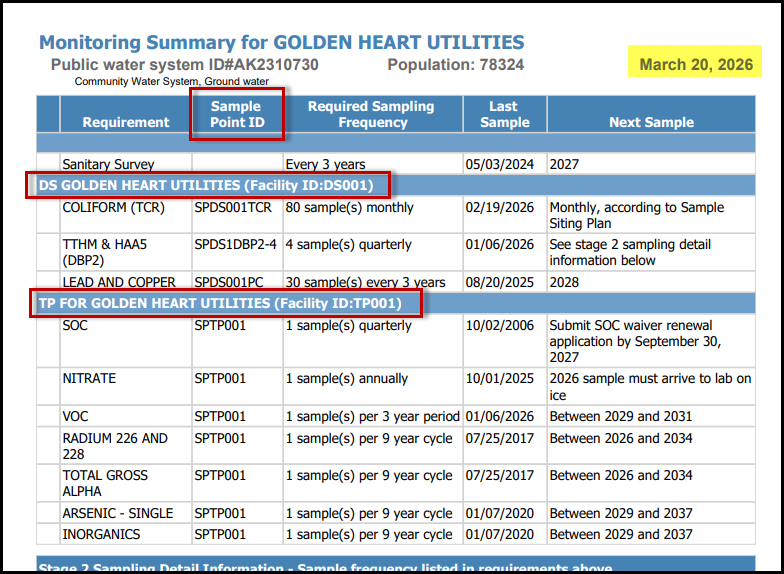Select the SPDS1DBP2-4 sample point ID

click(235, 245)
